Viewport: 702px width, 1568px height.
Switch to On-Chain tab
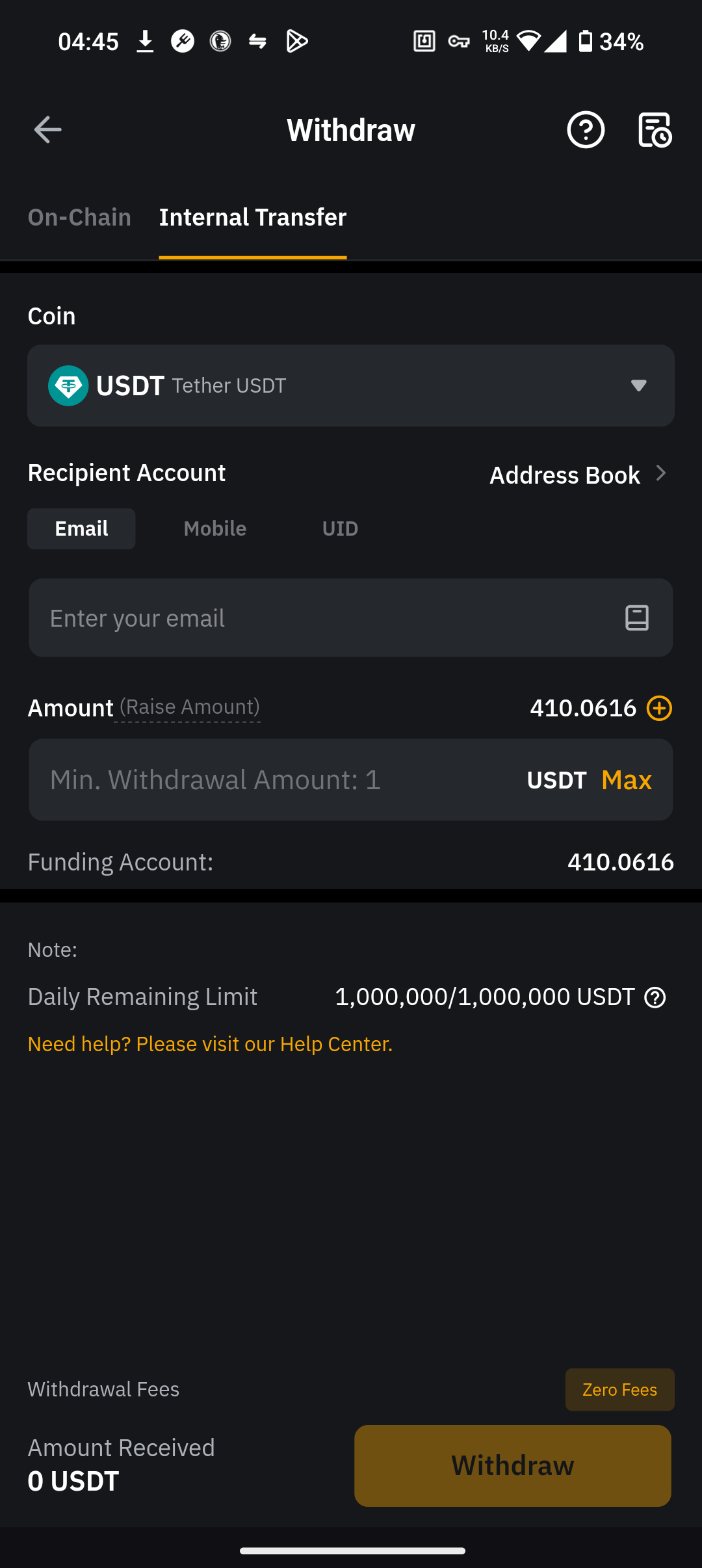79,217
